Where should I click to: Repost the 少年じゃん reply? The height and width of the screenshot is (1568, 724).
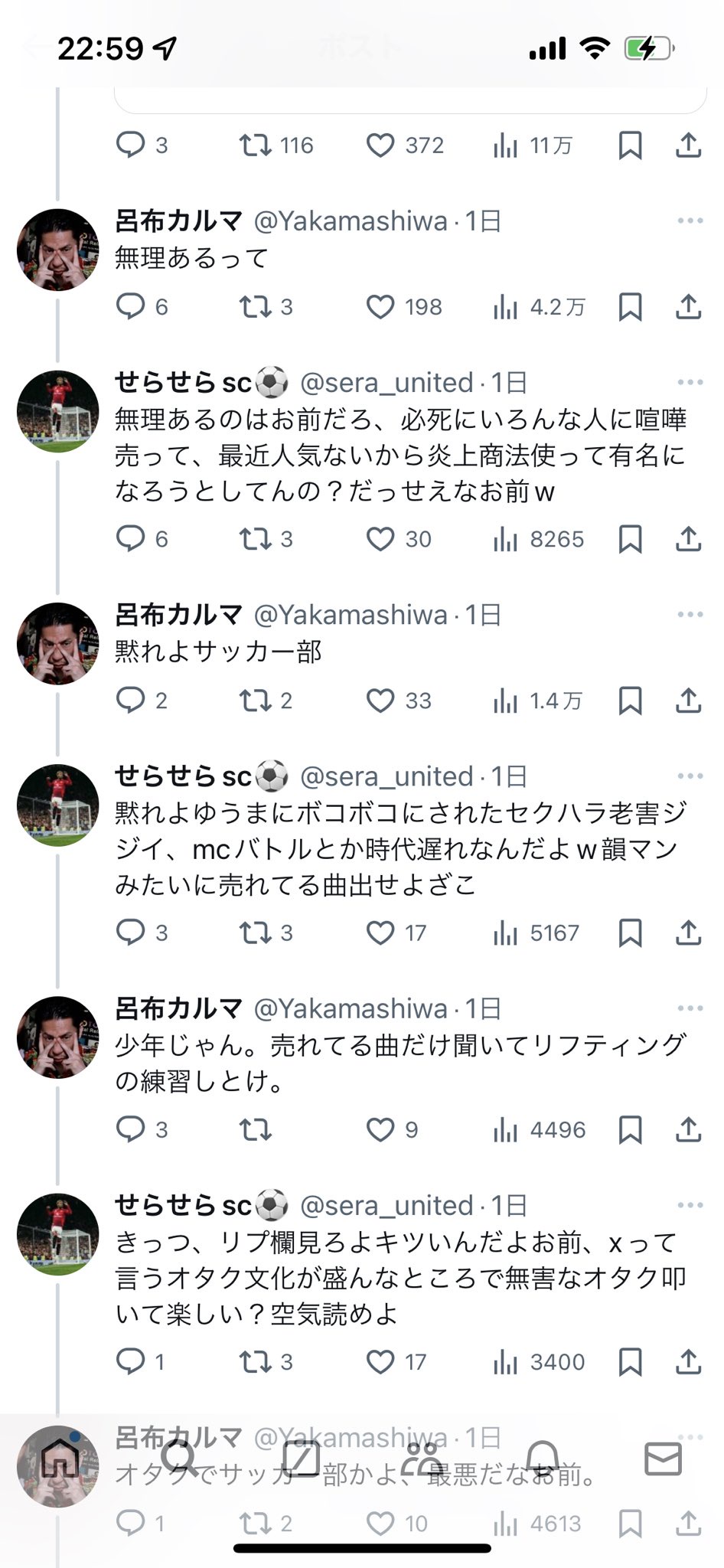pos(255,1129)
